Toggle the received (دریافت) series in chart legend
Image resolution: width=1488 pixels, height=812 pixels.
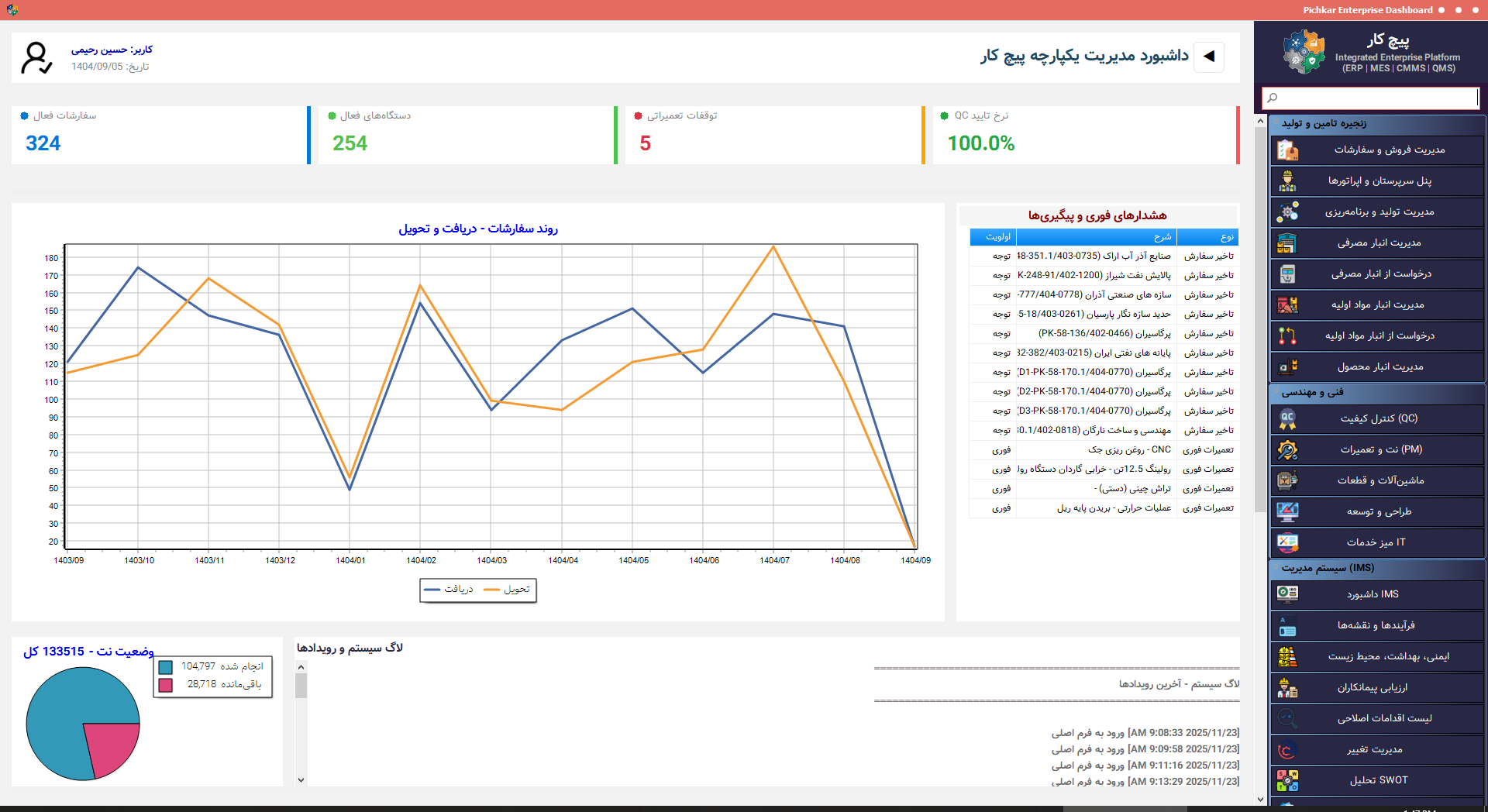pos(449,590)
